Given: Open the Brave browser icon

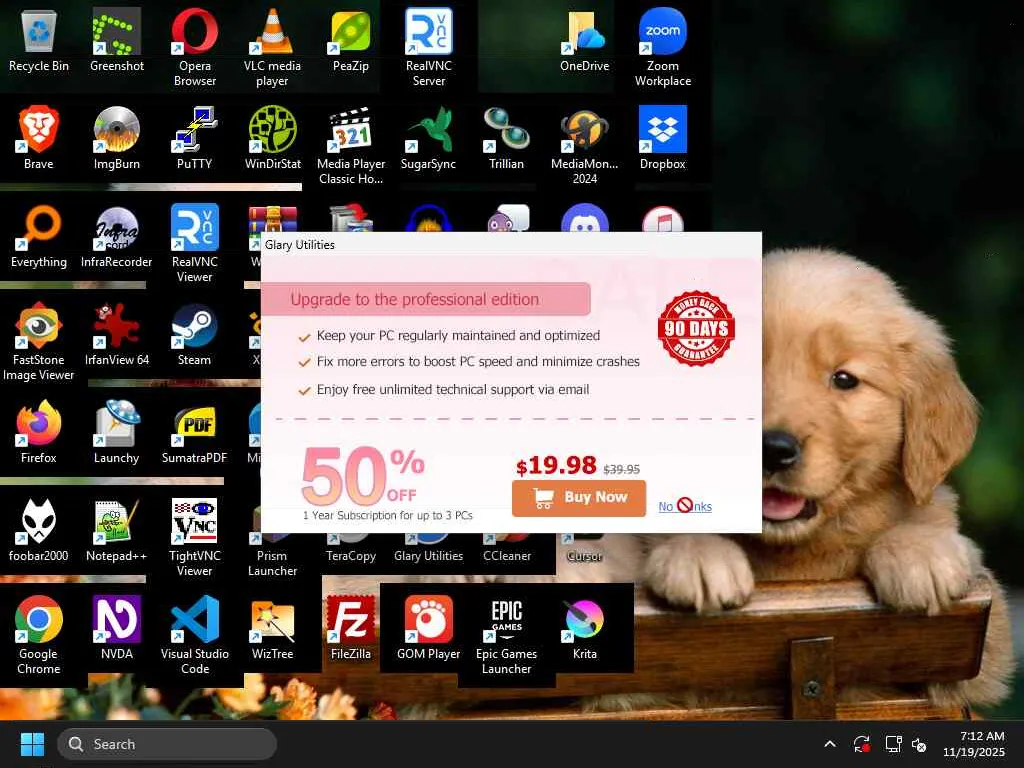Looking at the screenshot, I should coord(39,137).
